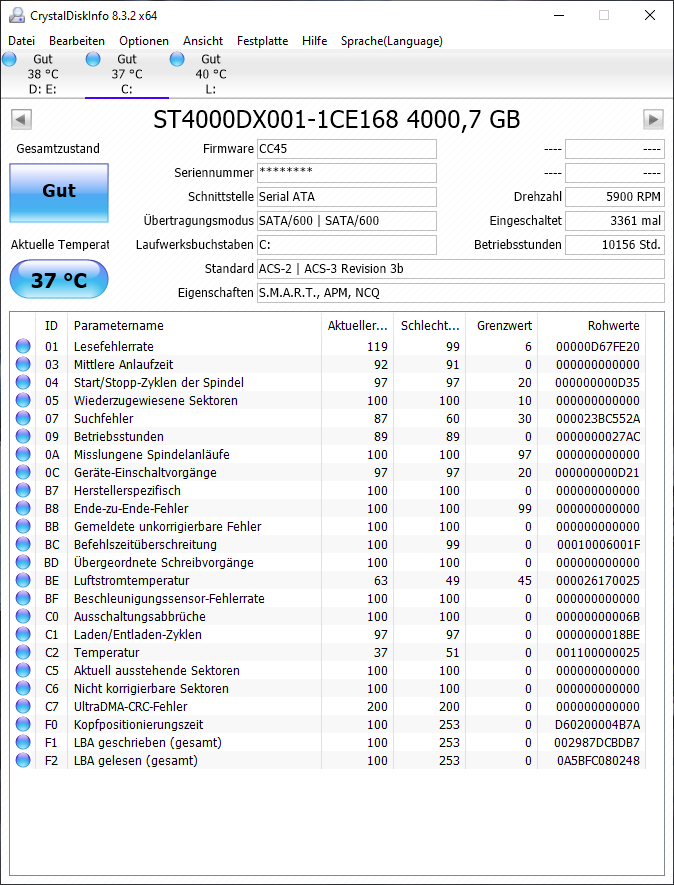
Task: Click status orb for Start/Stopp-Zyklen der Spindel
Action: 23,383
